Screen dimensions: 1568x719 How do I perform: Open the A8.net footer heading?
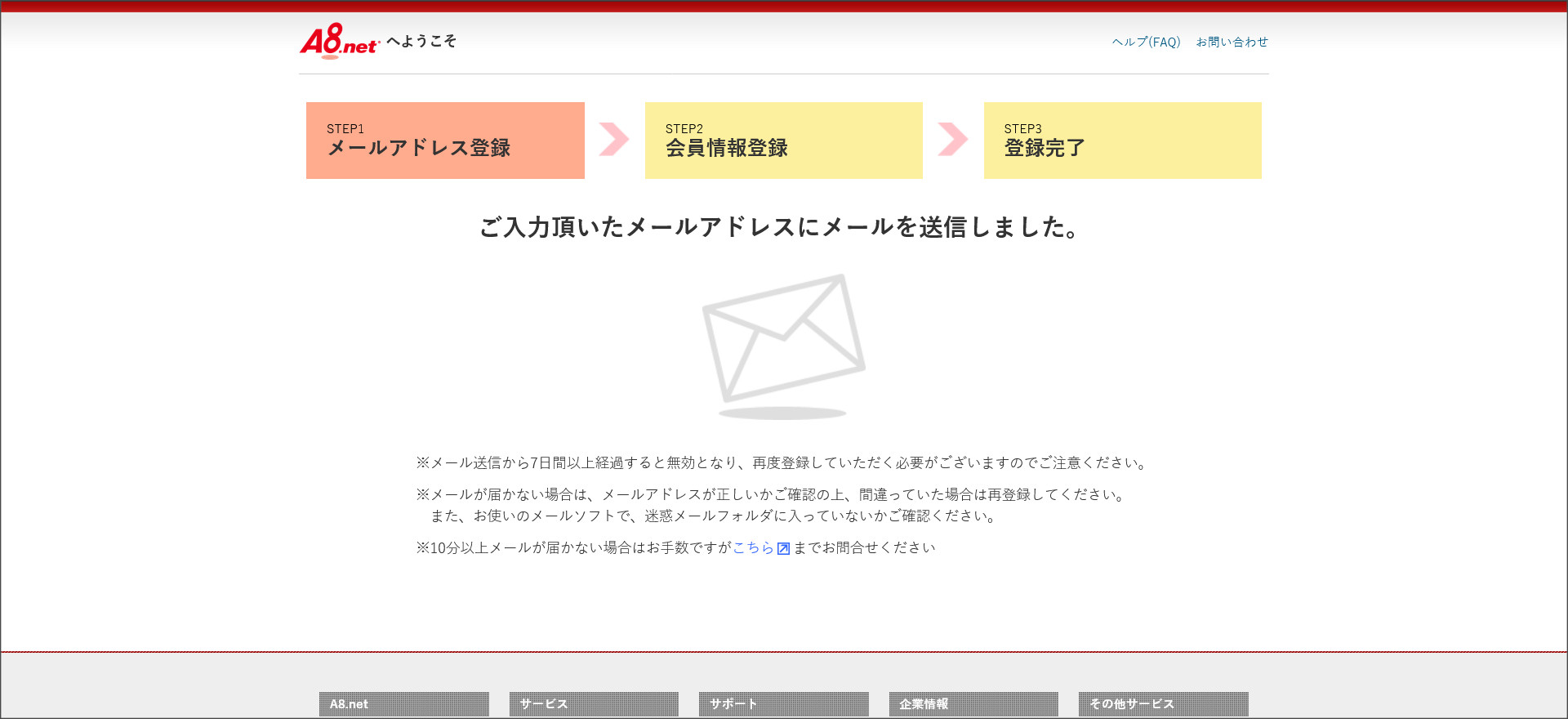[x=404, y=704]
